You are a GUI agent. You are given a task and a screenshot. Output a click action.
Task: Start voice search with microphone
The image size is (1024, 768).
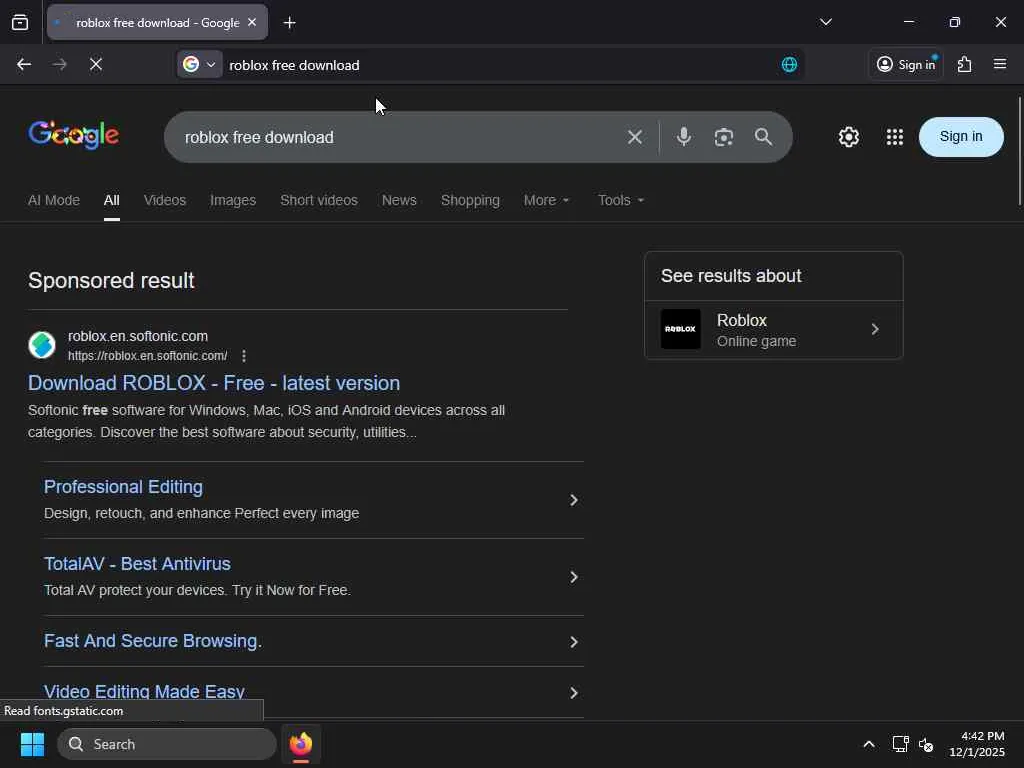[683, 136]
